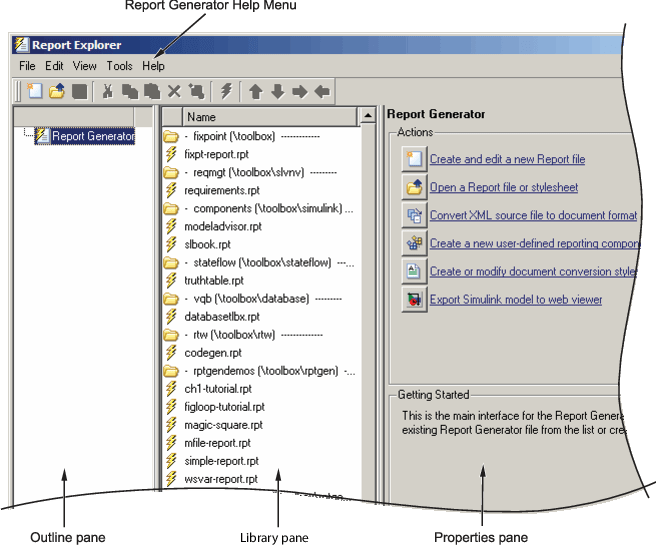This screenshot has width=656, height=545.
Task: Click the Save toolbar icon
Action: coord(79,91)
